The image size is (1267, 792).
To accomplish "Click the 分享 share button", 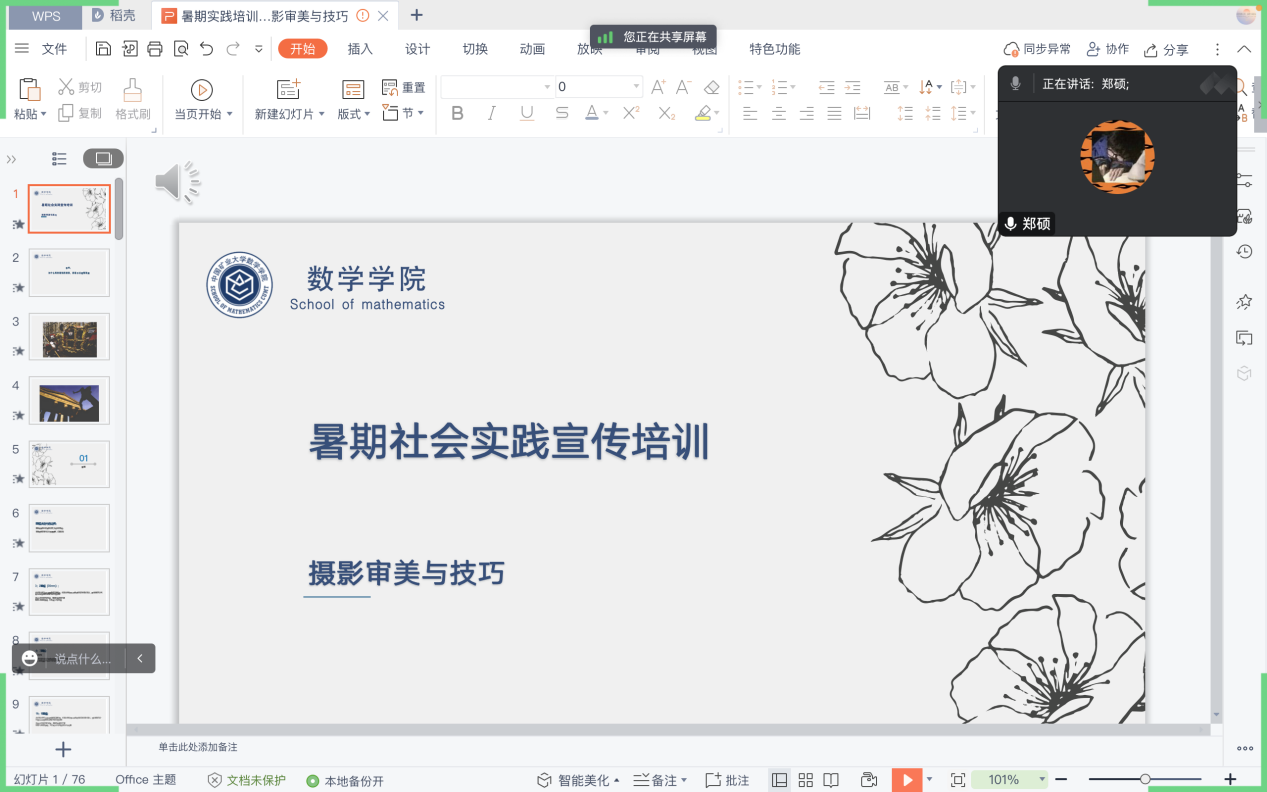I will 1166,49.
